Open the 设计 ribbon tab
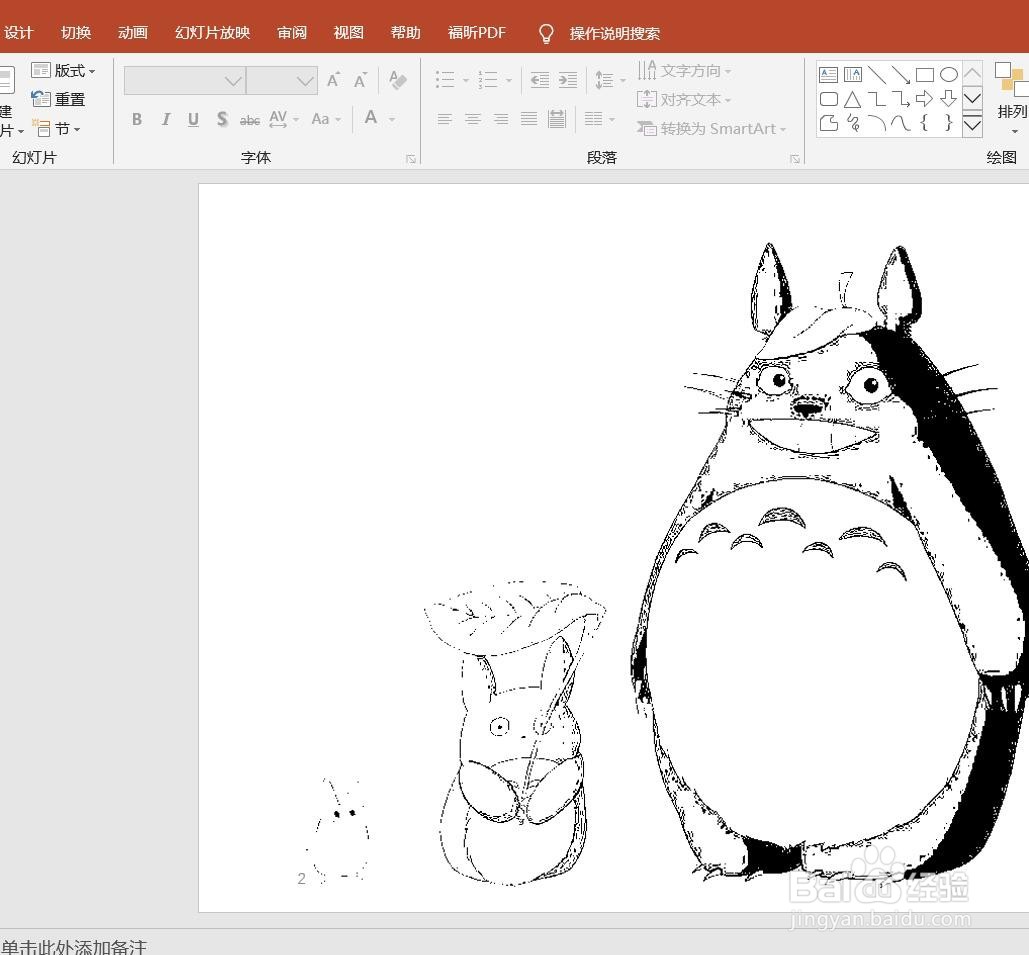The image size is (1029, 955). [18, 33]
